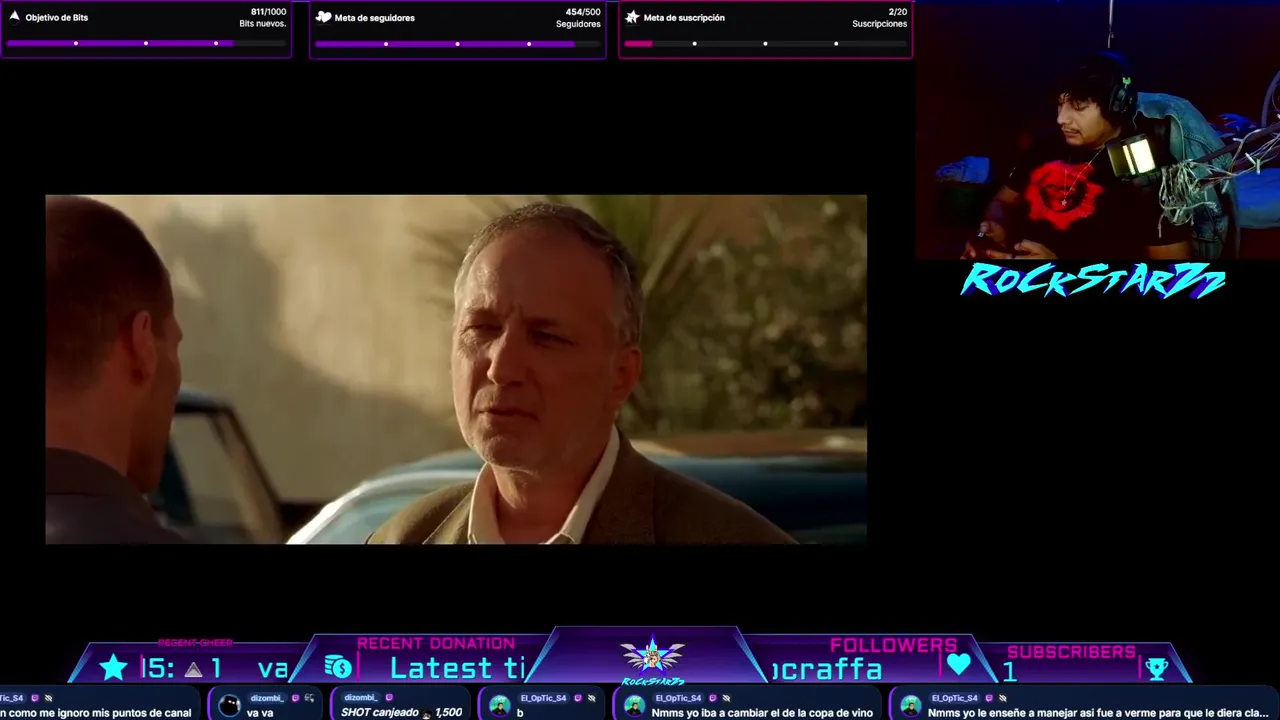Click the heart icon in the Followers panel
The image size is (1280, 720).
coord(958,664)
